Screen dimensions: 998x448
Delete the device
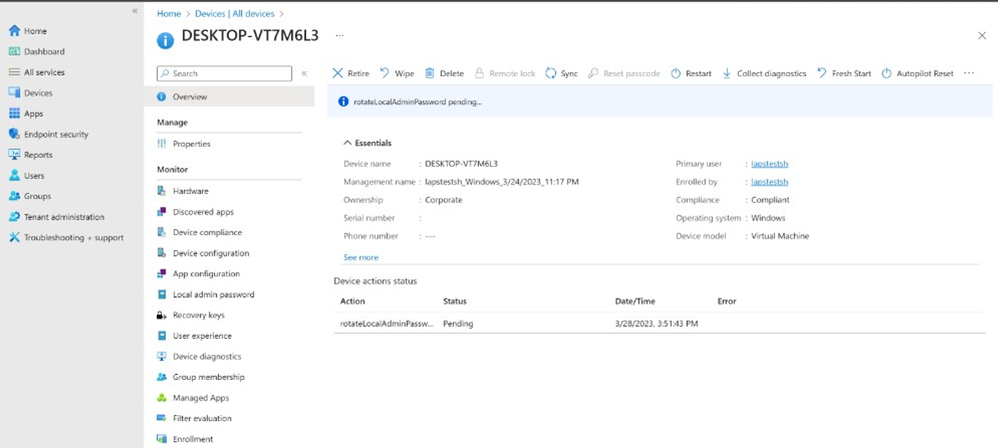444,74
